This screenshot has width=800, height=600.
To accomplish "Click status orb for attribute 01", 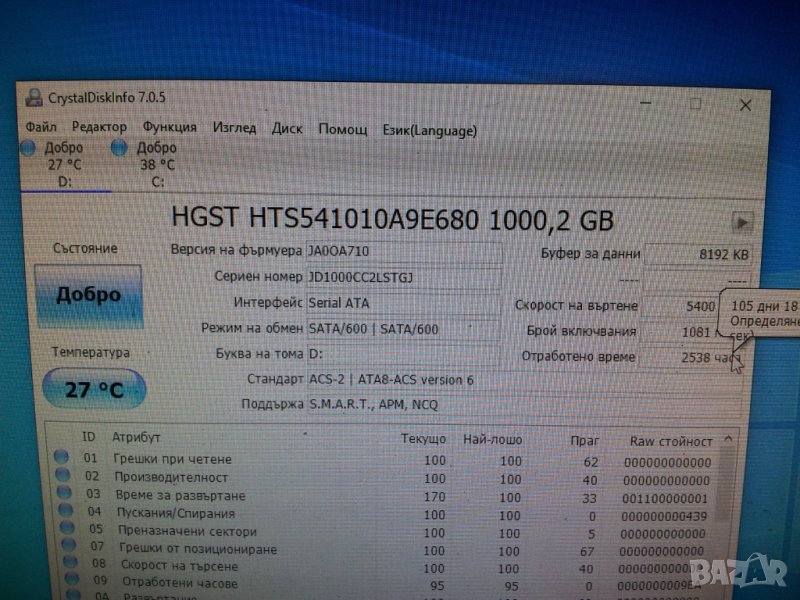I will click(x=61, y=460).
